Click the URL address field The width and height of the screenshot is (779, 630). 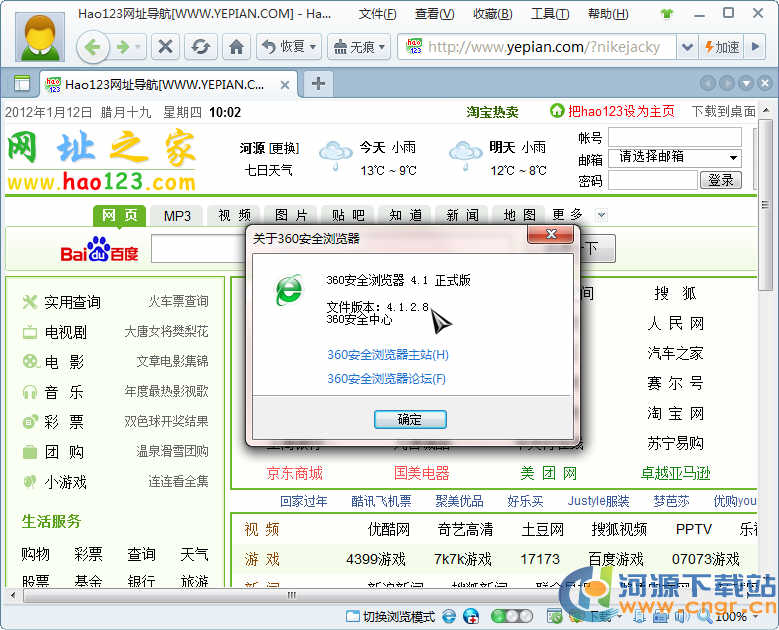(x=544, y=47)
